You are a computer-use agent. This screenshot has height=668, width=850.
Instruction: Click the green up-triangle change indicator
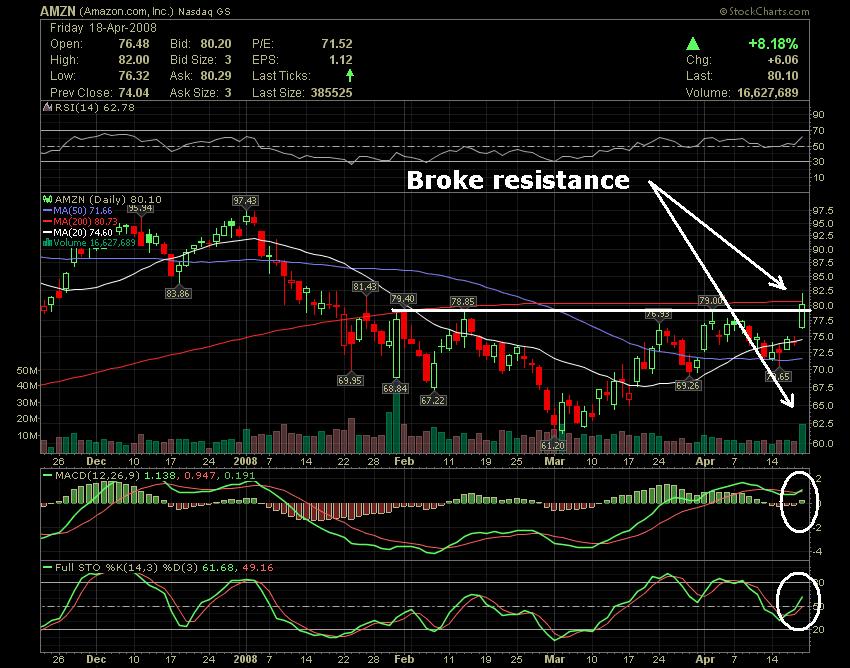[692, 44]
